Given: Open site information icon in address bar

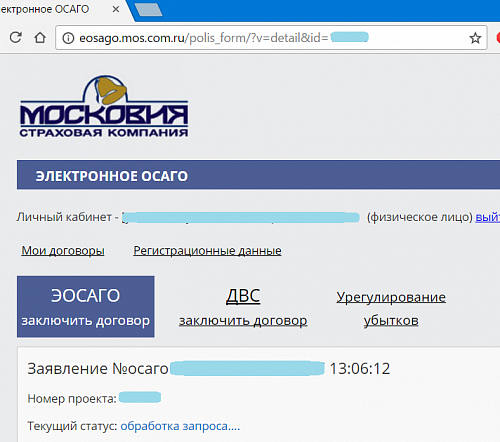Looking at the screenshot, I should coord(68,38).
